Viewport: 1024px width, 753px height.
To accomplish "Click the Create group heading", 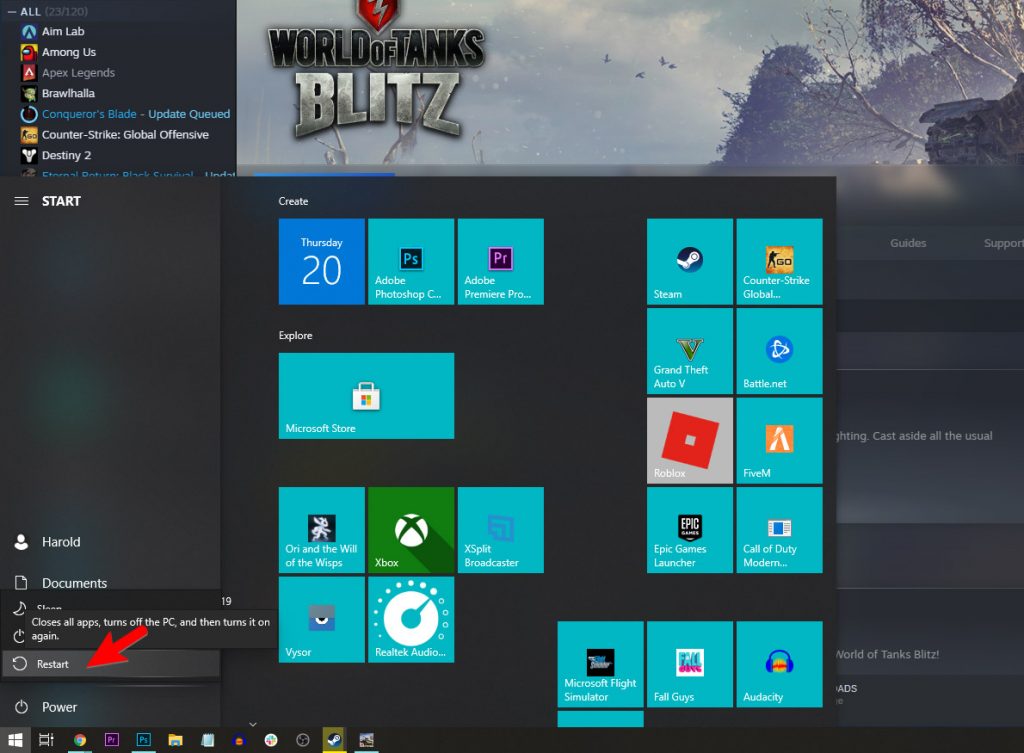I will [x=293, y=201].
